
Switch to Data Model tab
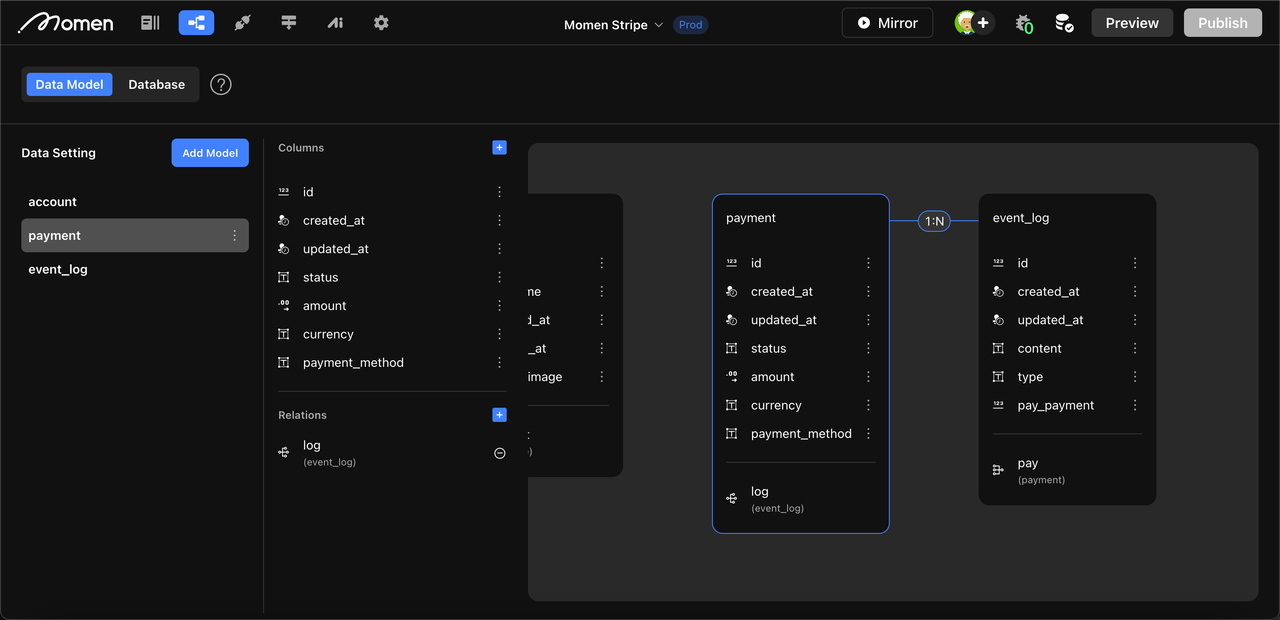point(69,85)
